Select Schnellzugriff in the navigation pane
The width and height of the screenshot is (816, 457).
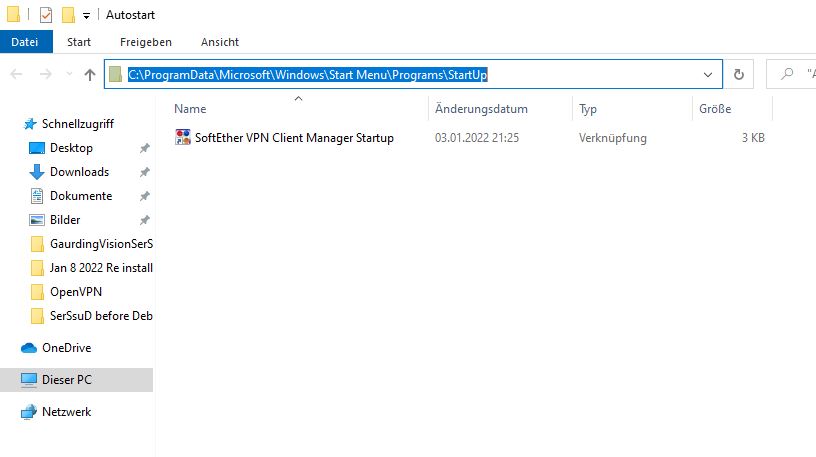pyautogui.click(x=78, y=124)
